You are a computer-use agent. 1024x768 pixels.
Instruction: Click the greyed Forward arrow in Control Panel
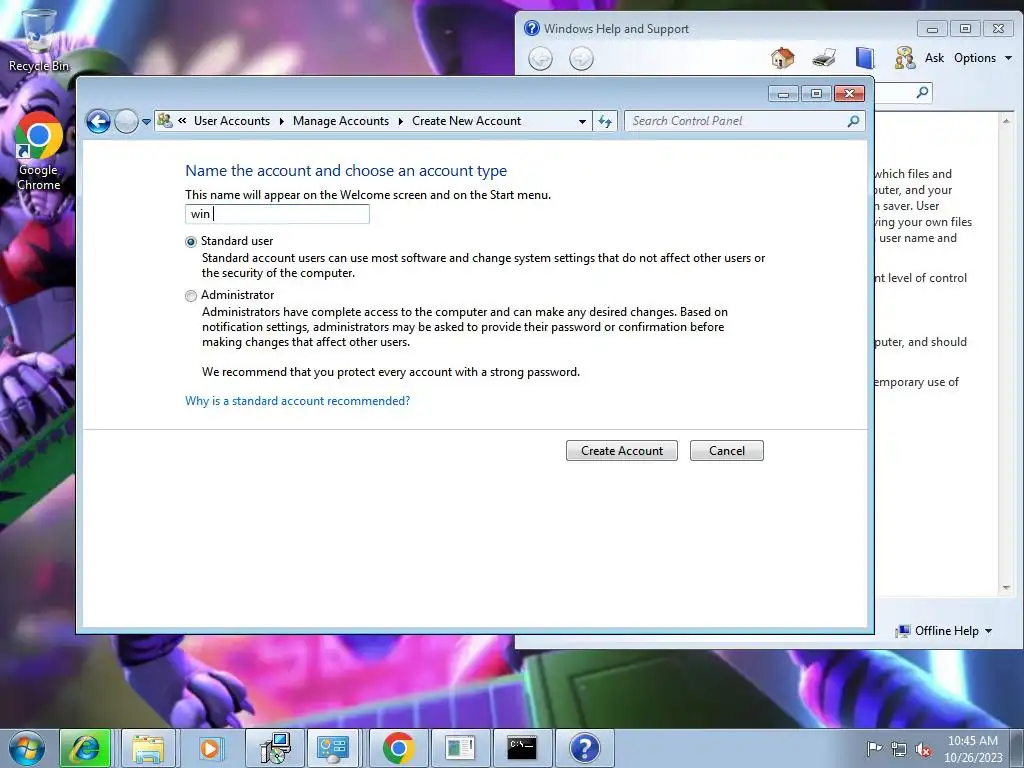[126, 121]
